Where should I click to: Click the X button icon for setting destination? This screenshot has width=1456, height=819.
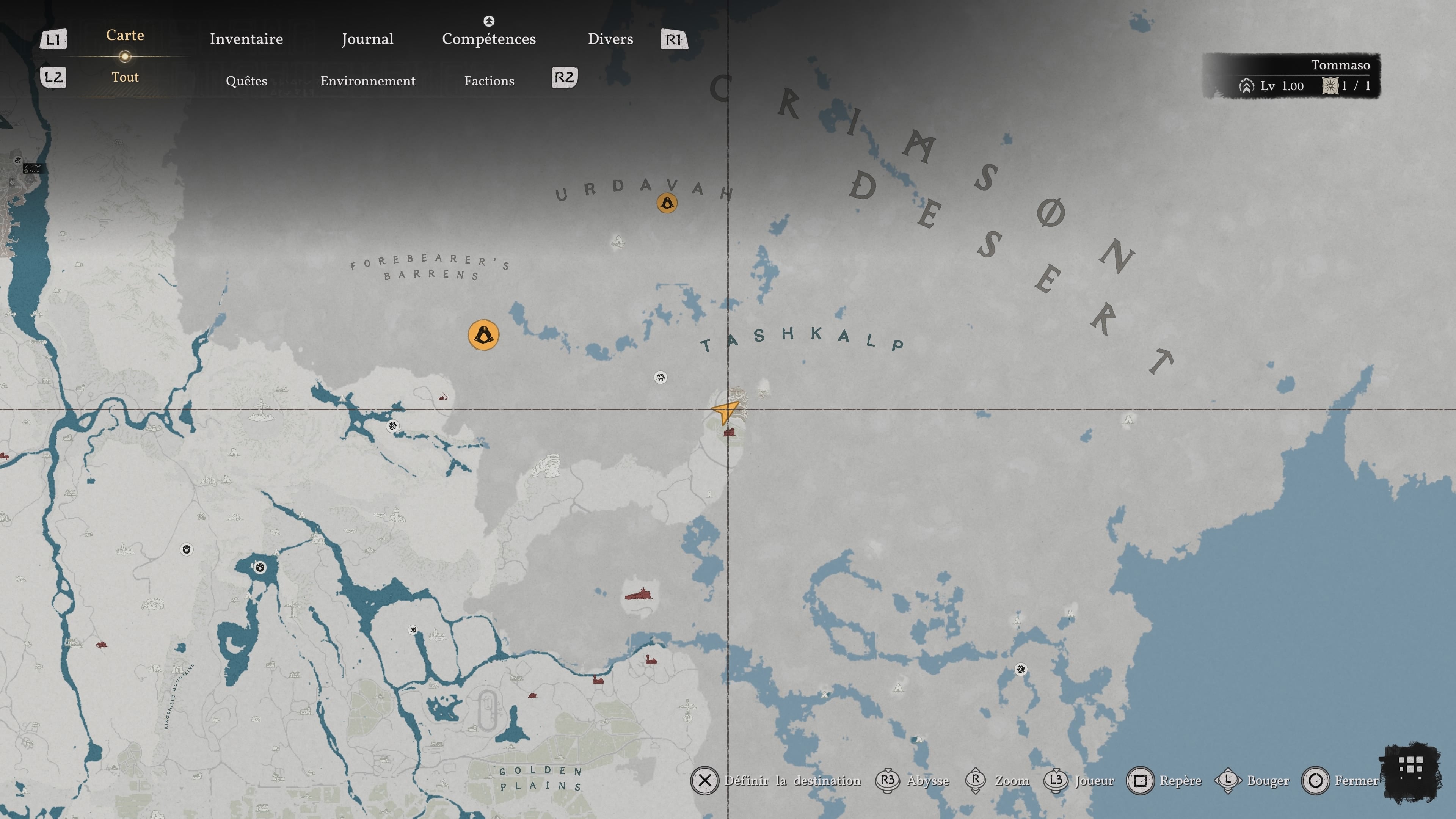[704, 781]
